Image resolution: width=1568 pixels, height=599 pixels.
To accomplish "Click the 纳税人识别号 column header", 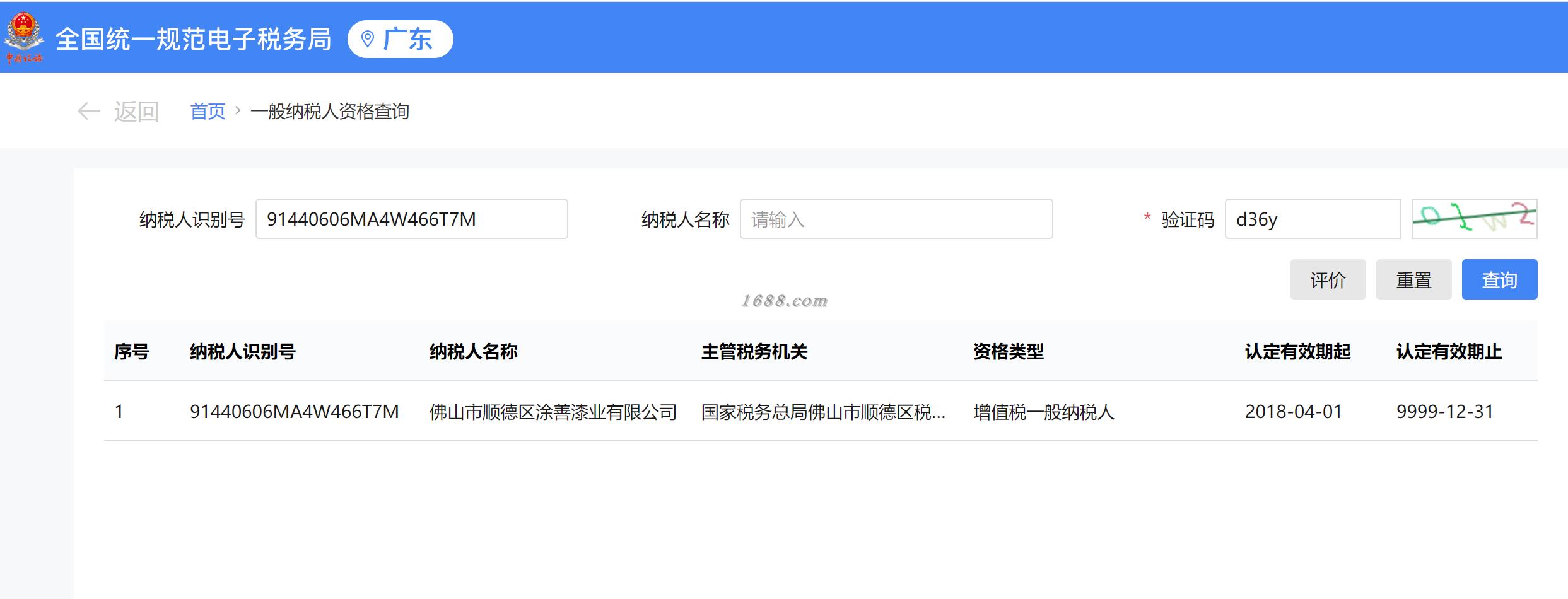I will [243, 351].
